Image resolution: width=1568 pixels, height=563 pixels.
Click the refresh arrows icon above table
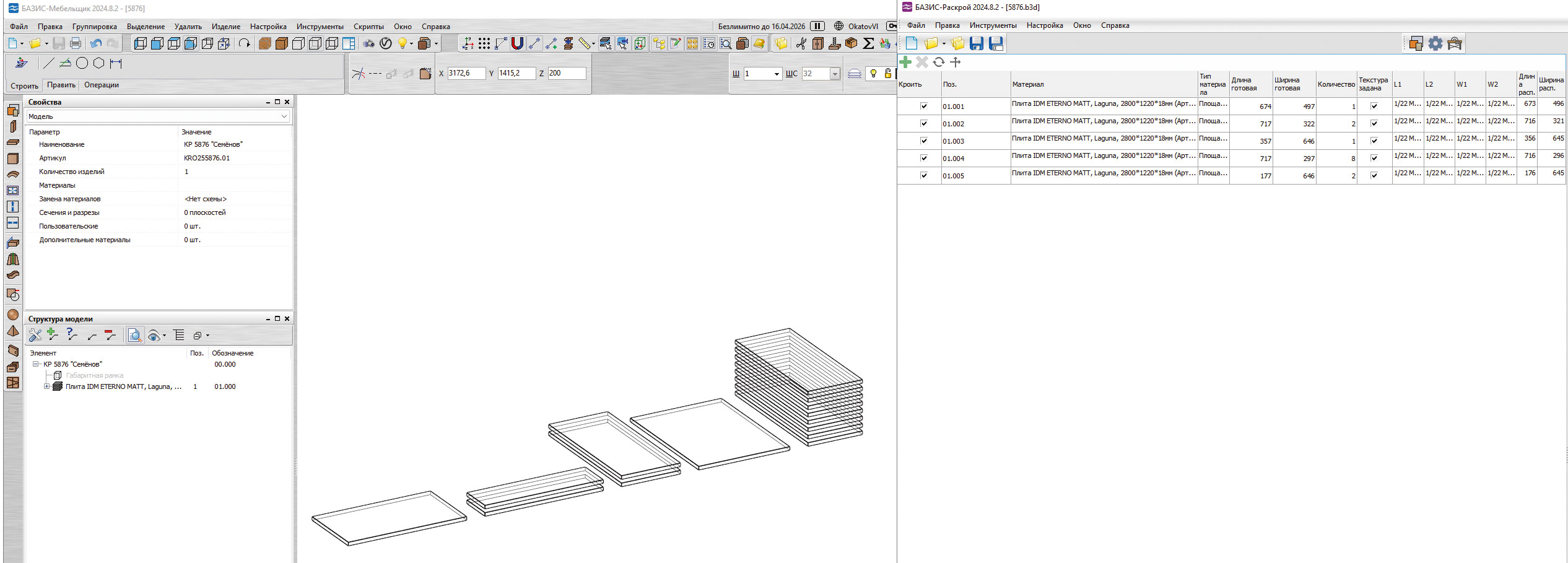tap(939, 62)
